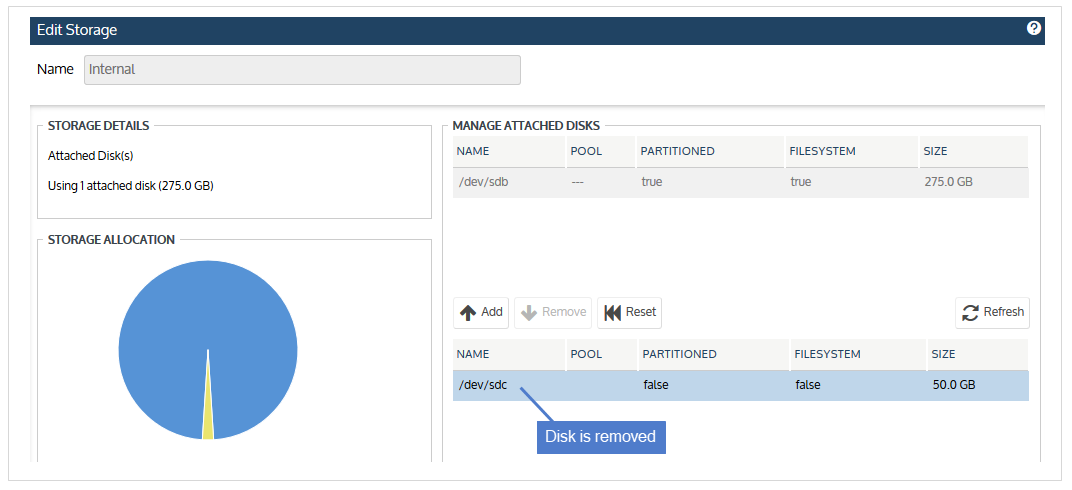Click the Edit Storage title text
The image size is (1072, 490).
coord(77,31)
